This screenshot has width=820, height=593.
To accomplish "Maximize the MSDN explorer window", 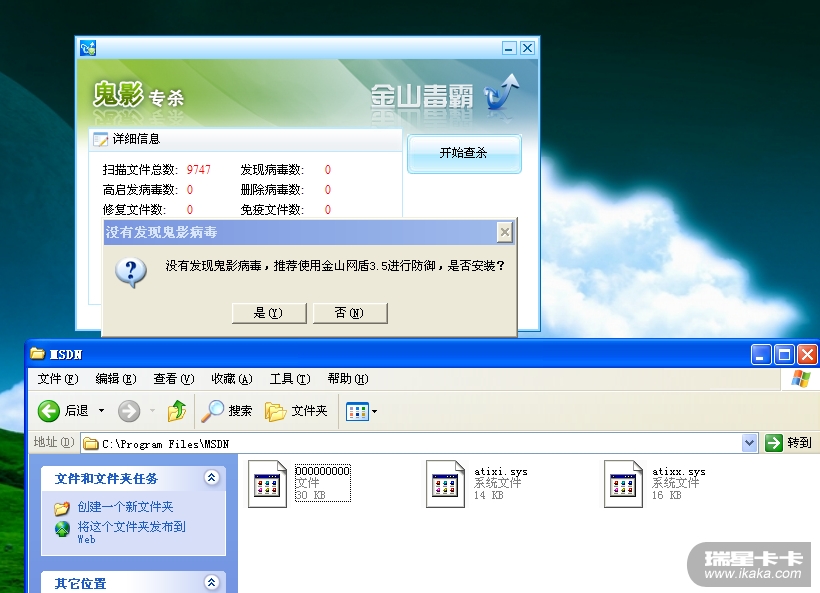I will pos(784,355).
